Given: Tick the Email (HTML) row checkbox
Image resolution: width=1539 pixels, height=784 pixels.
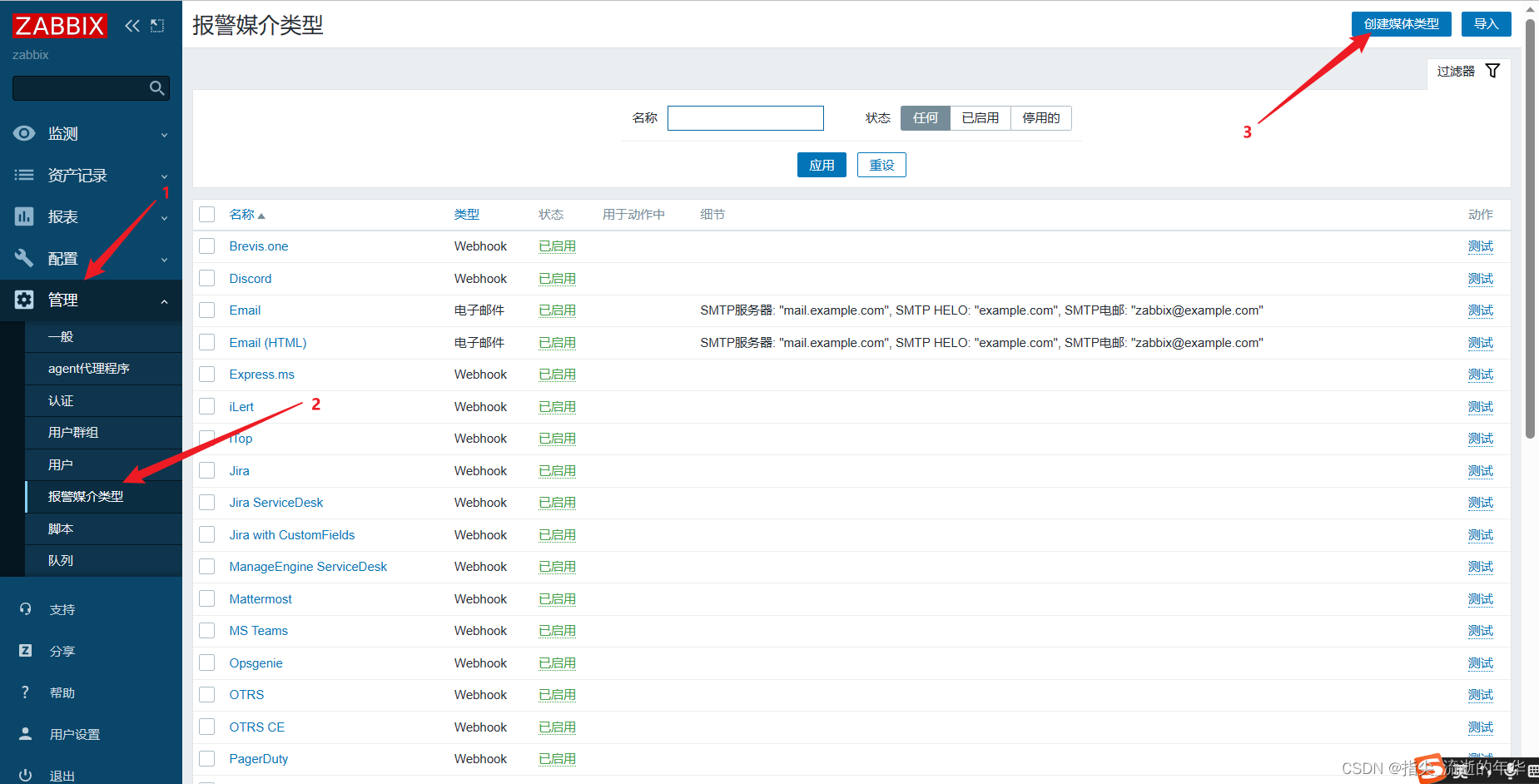Looking at the screenshot, I should click(207, 342).
